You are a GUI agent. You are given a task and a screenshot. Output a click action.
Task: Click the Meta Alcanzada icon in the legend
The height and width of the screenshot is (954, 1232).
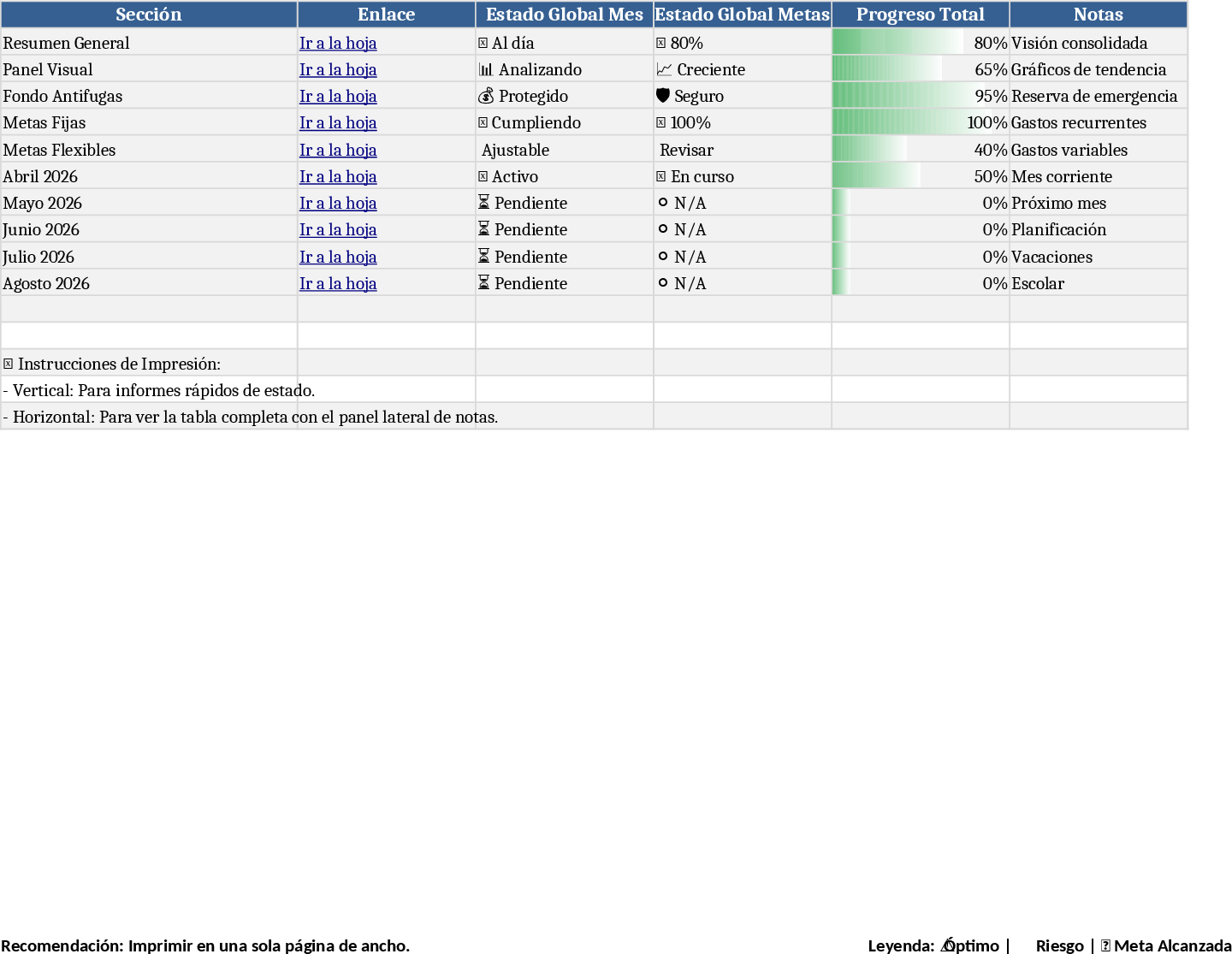point(1107,946)
